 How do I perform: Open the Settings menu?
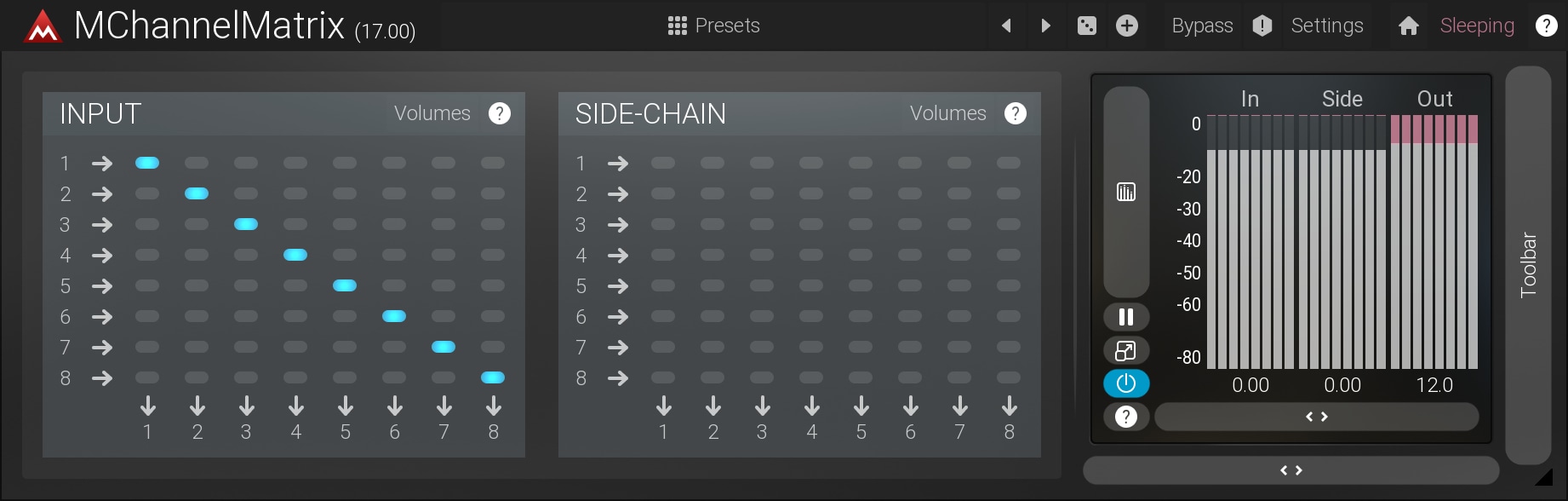pyautogui.click(x=1326, y=26)
